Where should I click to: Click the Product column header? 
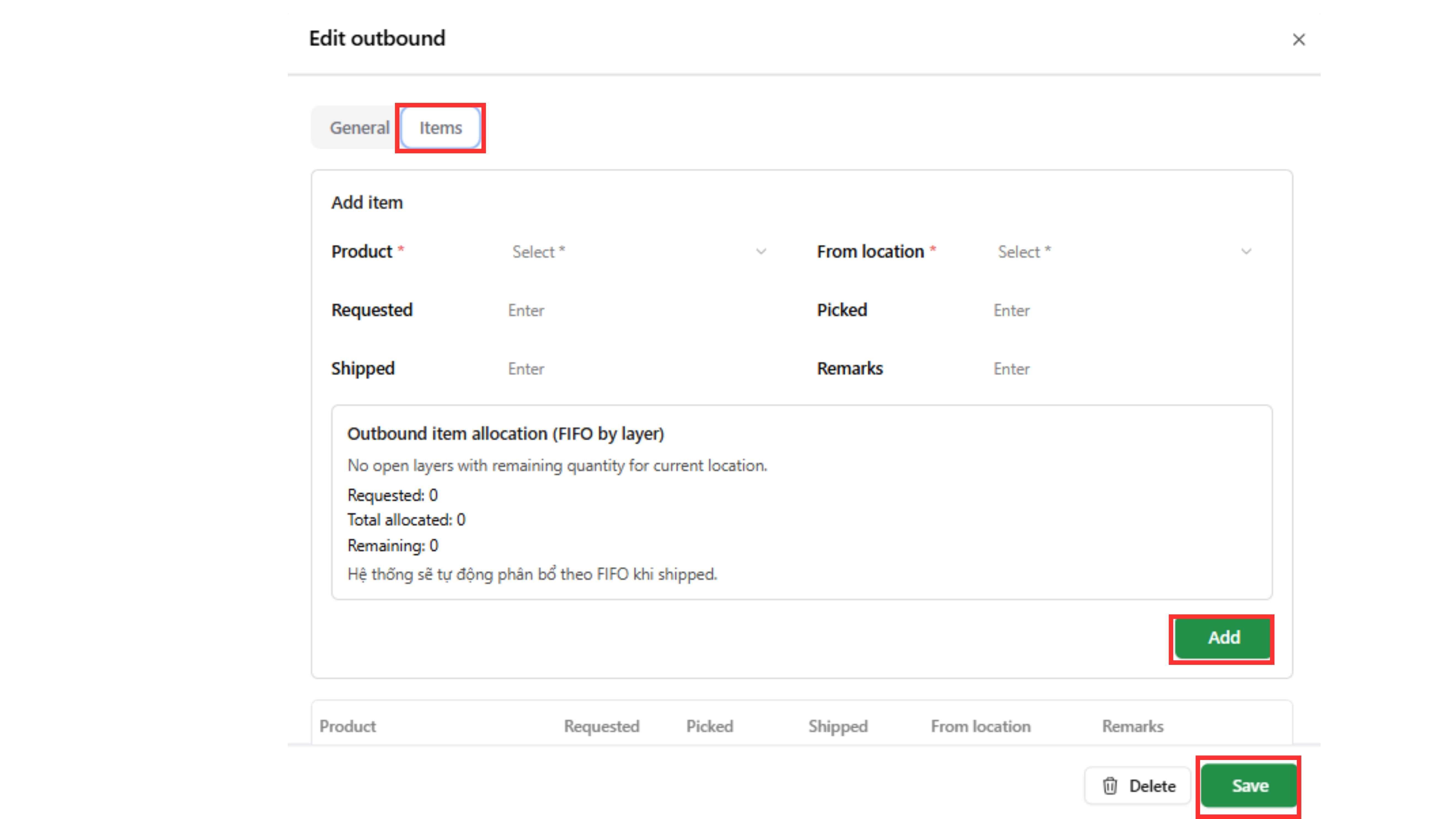tap(347, 726)
